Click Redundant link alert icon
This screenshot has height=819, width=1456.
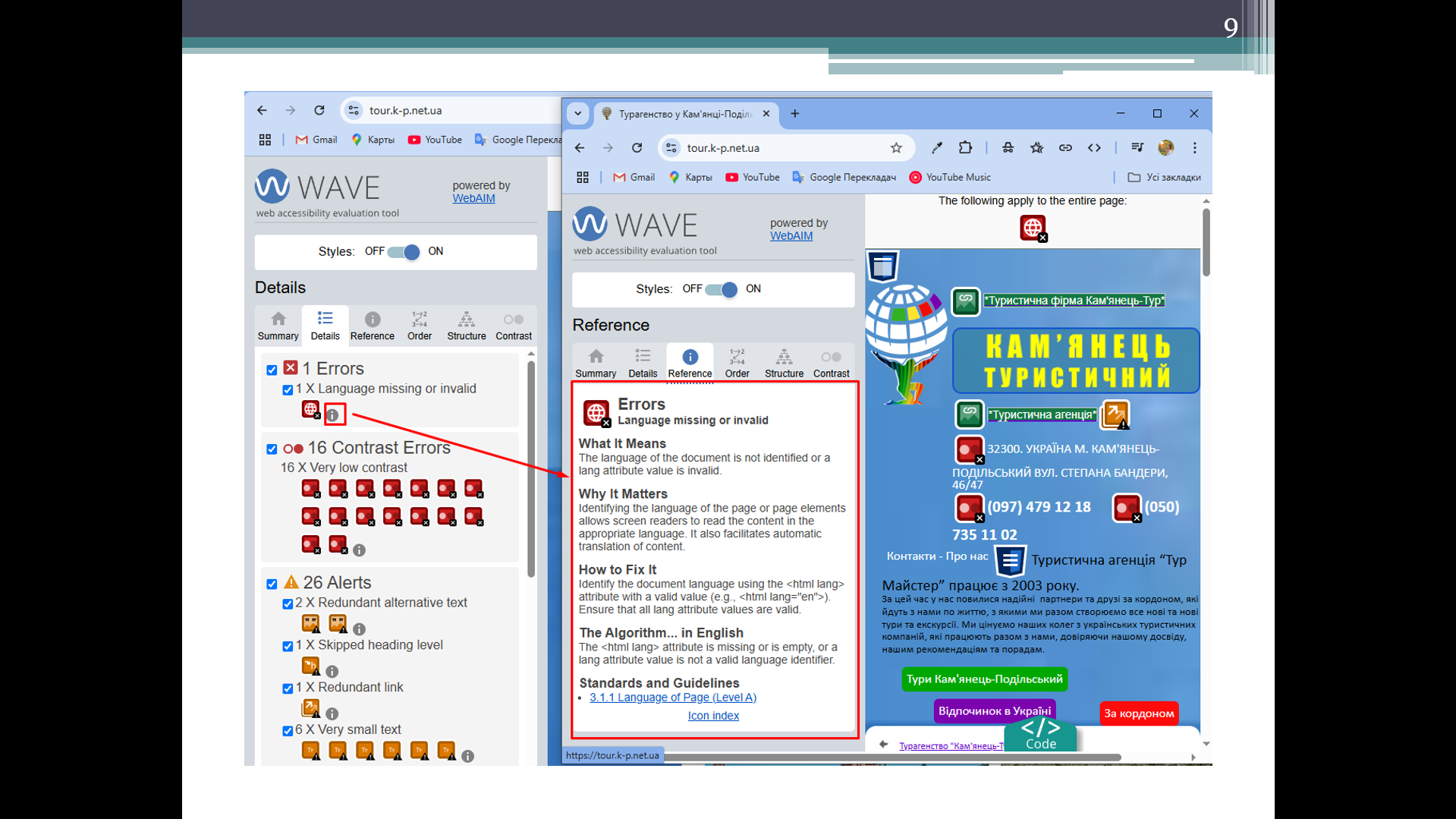tap(310, 708)
